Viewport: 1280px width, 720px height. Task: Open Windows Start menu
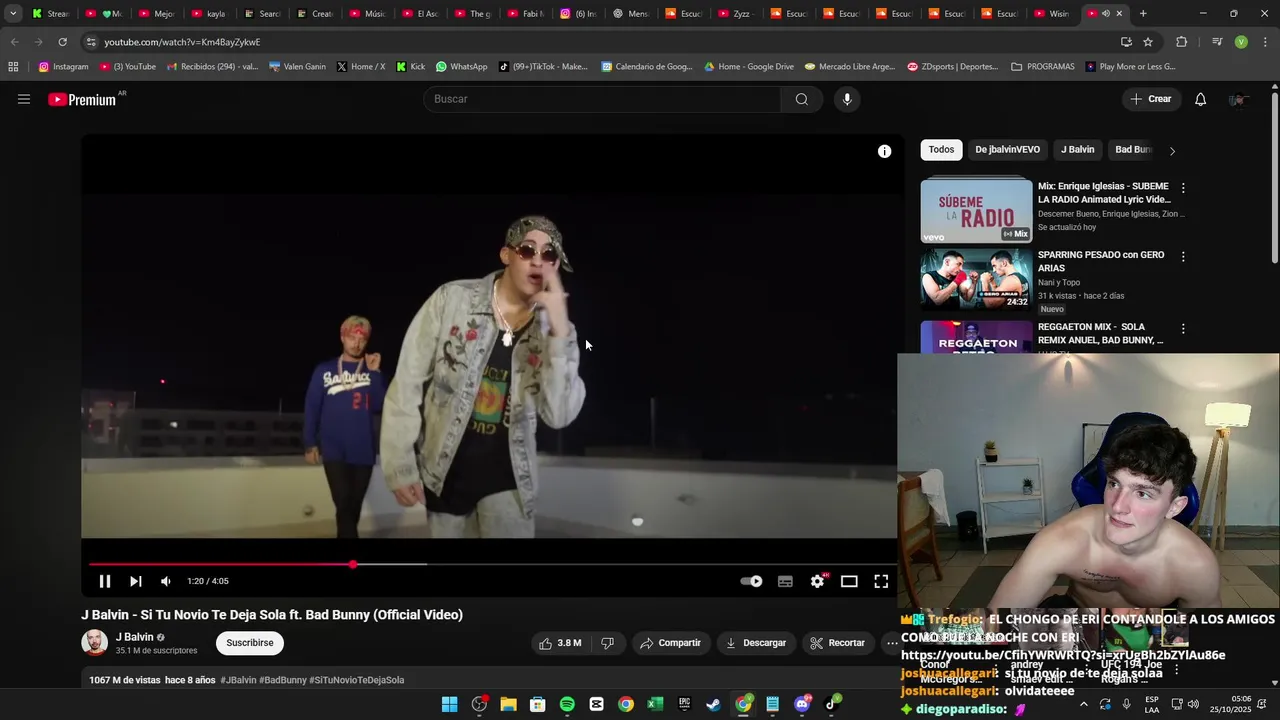click(450, 704)
